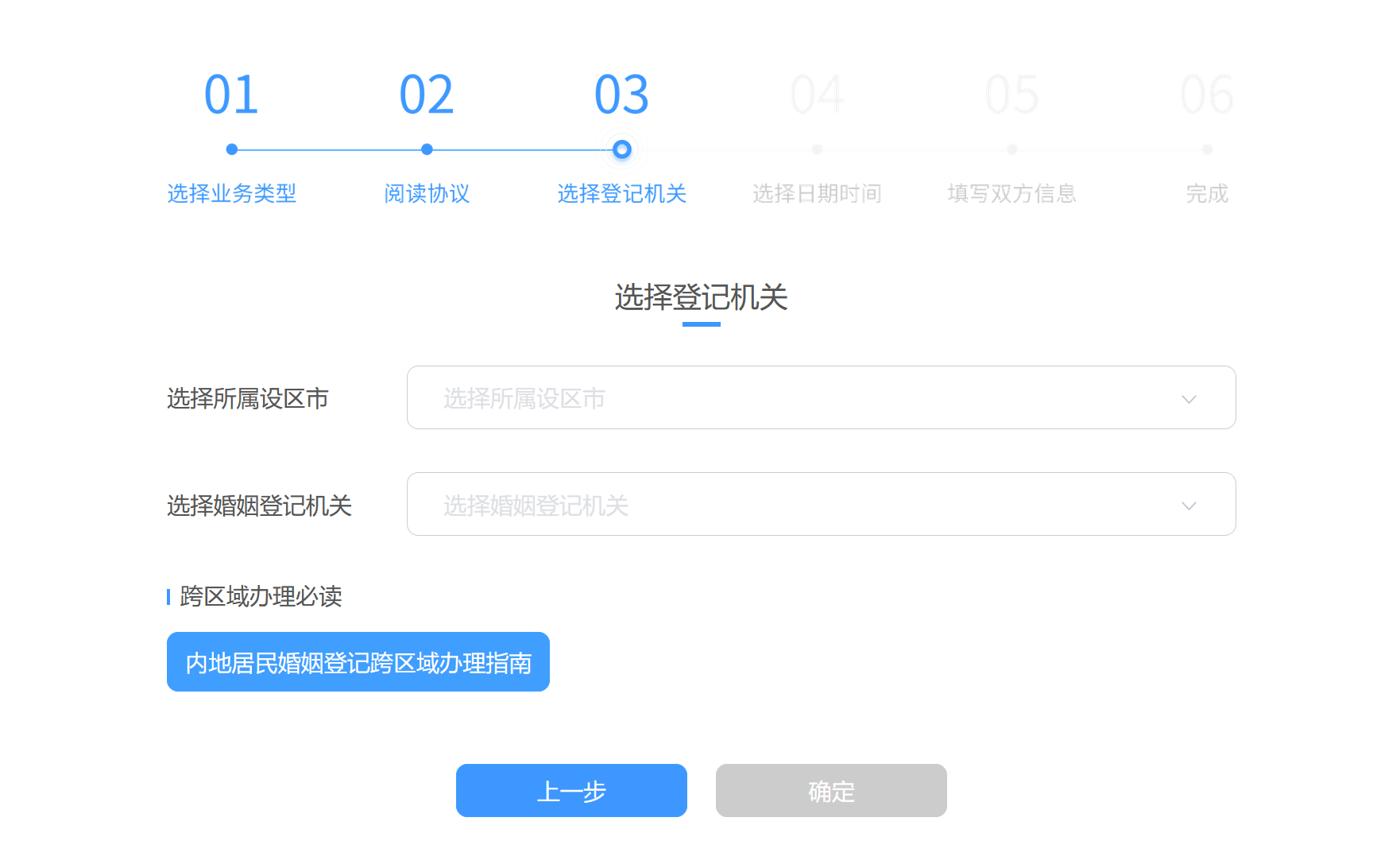Select the 阅读协议 step label
The width and height of the screenshot is (1400, 868).
click(x=427, y=193)
